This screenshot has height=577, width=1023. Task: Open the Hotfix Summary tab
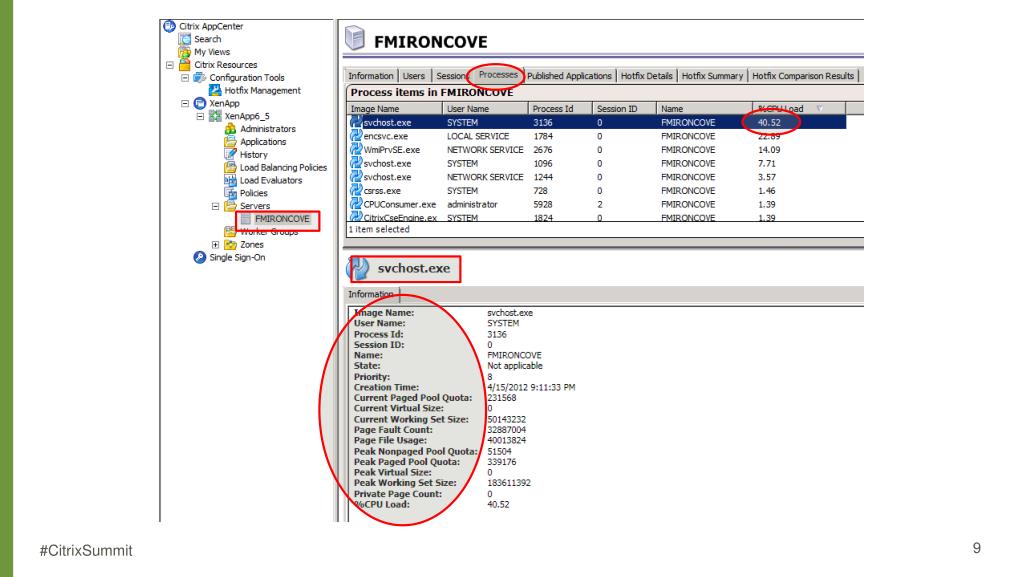click(712, 76)
